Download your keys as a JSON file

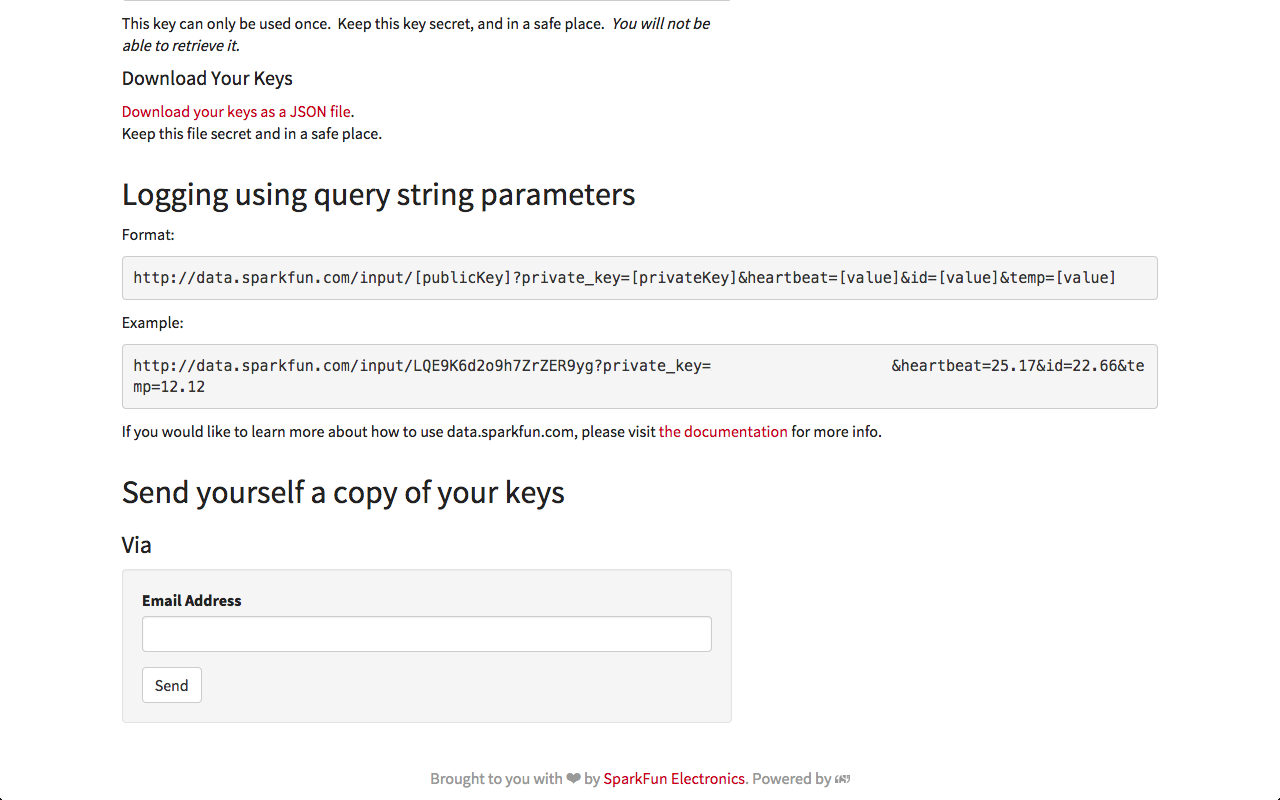236,112
